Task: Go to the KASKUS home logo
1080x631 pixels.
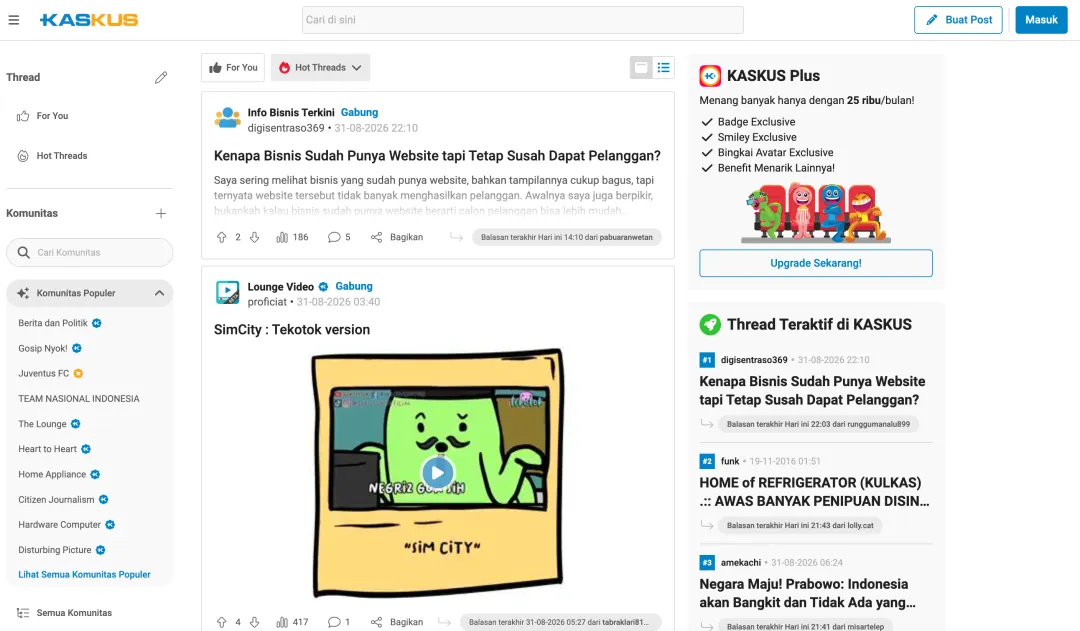Action: pyautogui.click(x=89, y=20)
